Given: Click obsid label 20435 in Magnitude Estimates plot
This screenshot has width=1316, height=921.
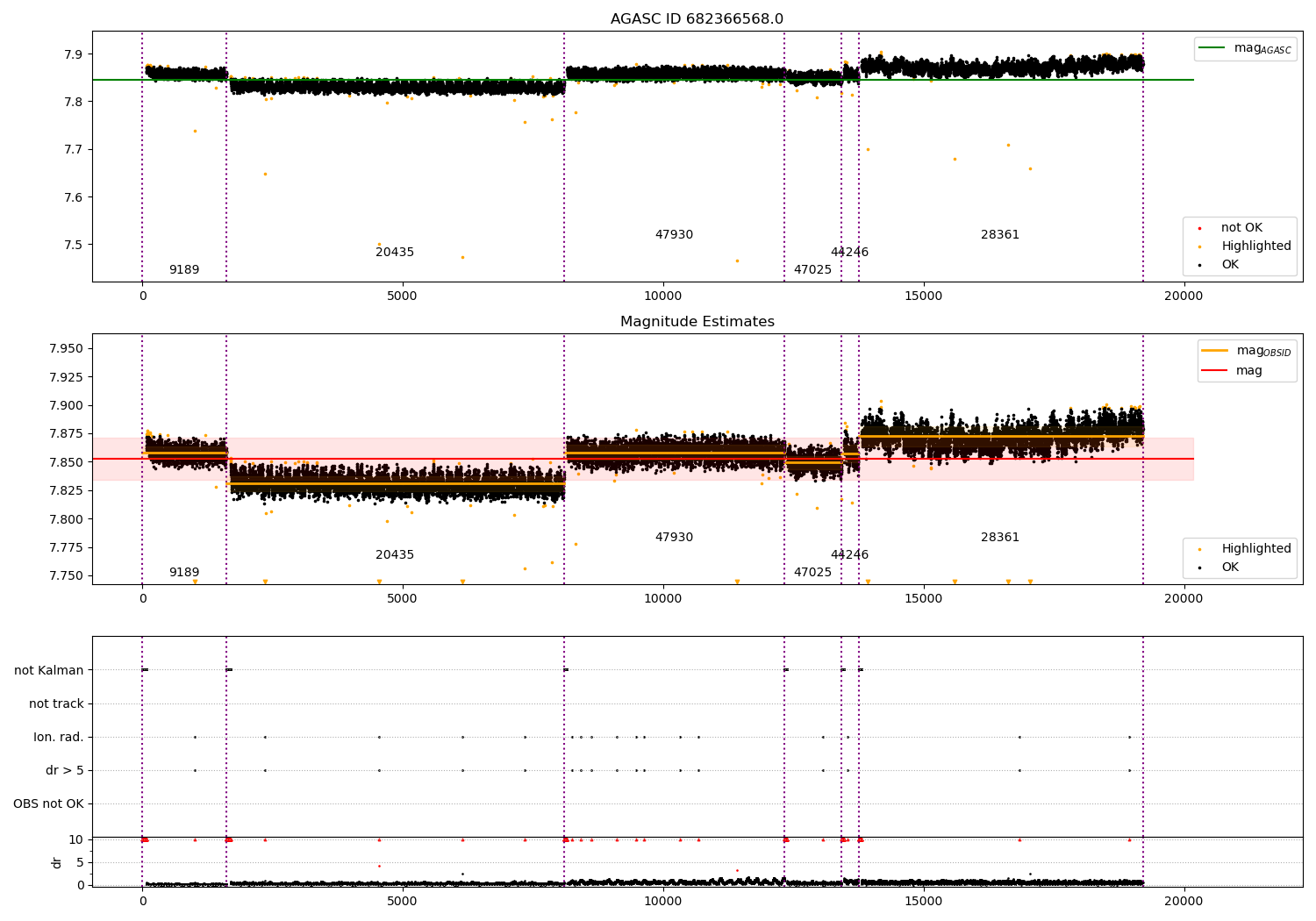Looking at the screenshot, I should point(395,555).
